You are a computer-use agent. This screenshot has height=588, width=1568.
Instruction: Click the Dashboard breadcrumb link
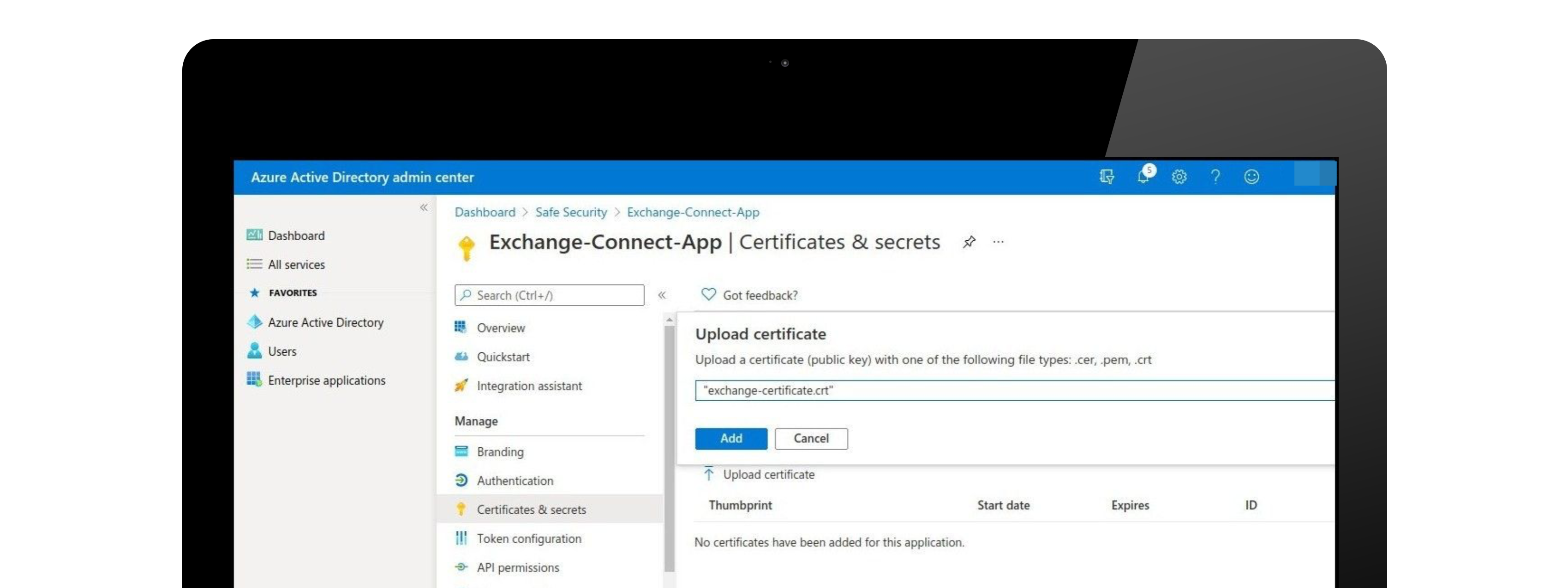tap(485, 212)
